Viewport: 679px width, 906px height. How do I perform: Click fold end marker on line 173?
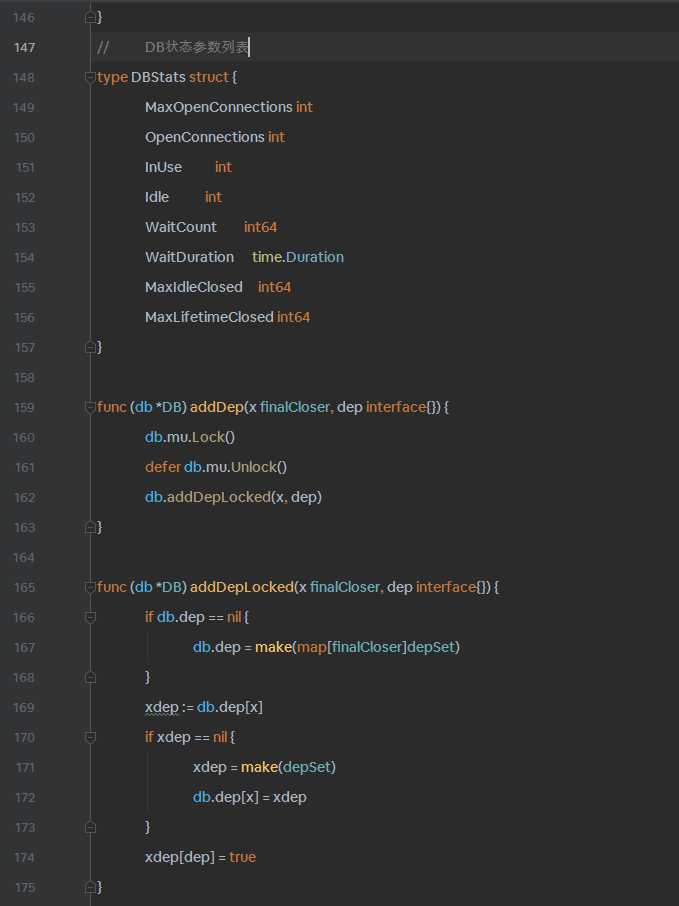[90, 827]
